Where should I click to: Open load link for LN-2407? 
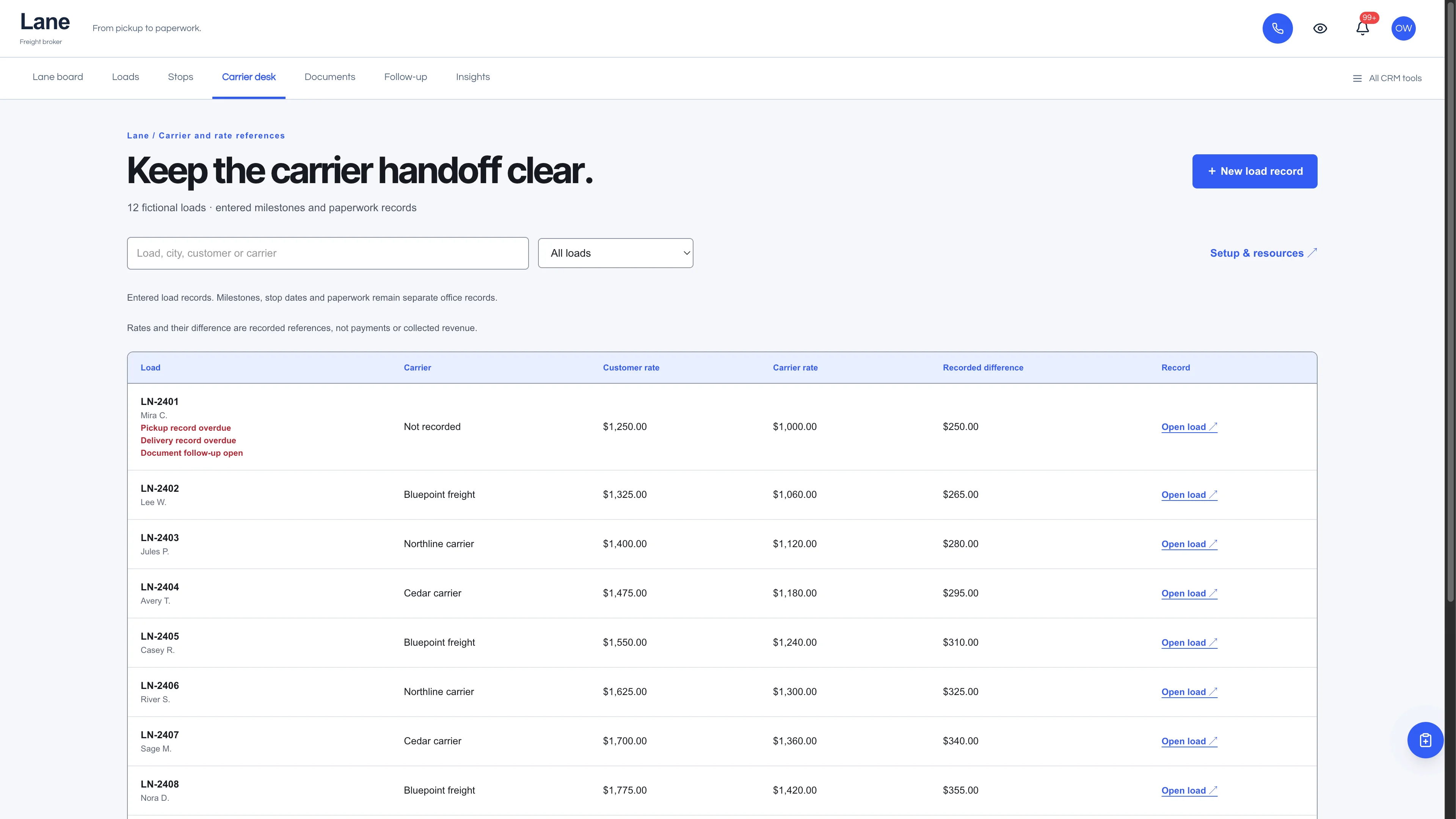[1189, 741]
